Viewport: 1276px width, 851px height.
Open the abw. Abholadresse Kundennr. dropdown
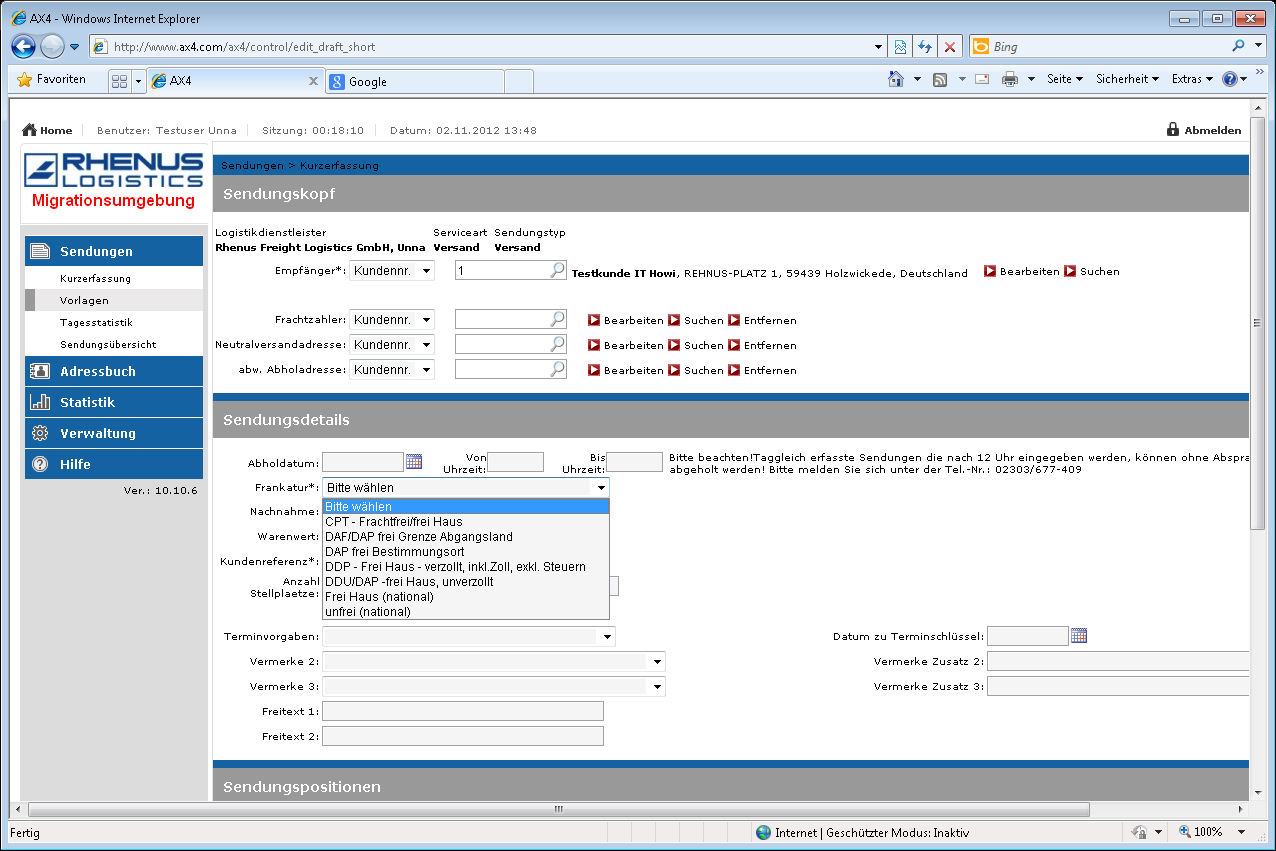pyautogui.click(x=392, y=370)
